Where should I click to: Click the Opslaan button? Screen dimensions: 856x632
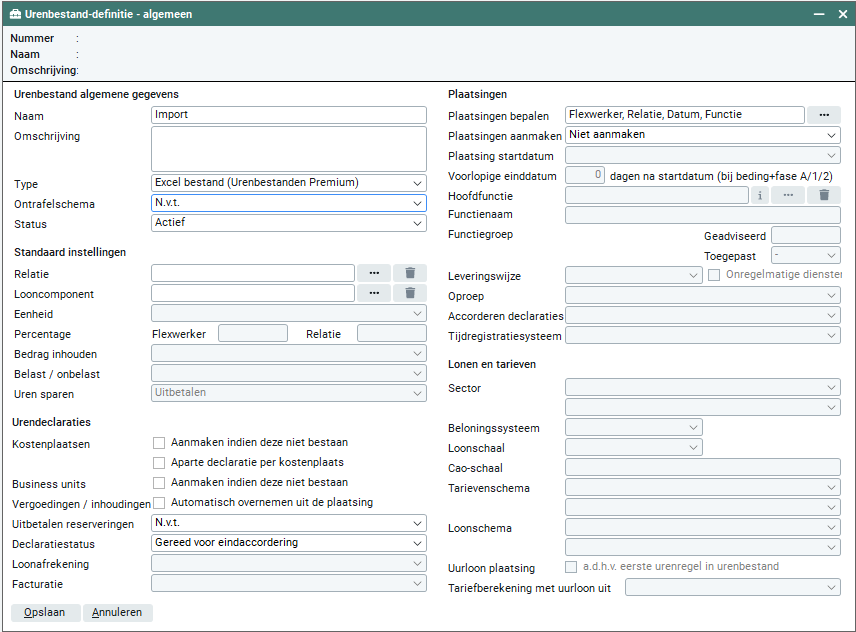pyautogui.click(x=45, y=612)
